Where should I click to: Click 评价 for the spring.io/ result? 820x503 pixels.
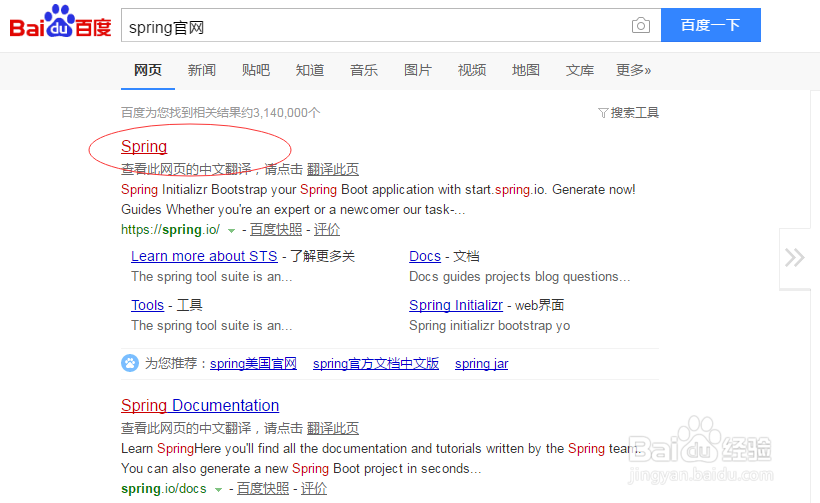327,230
